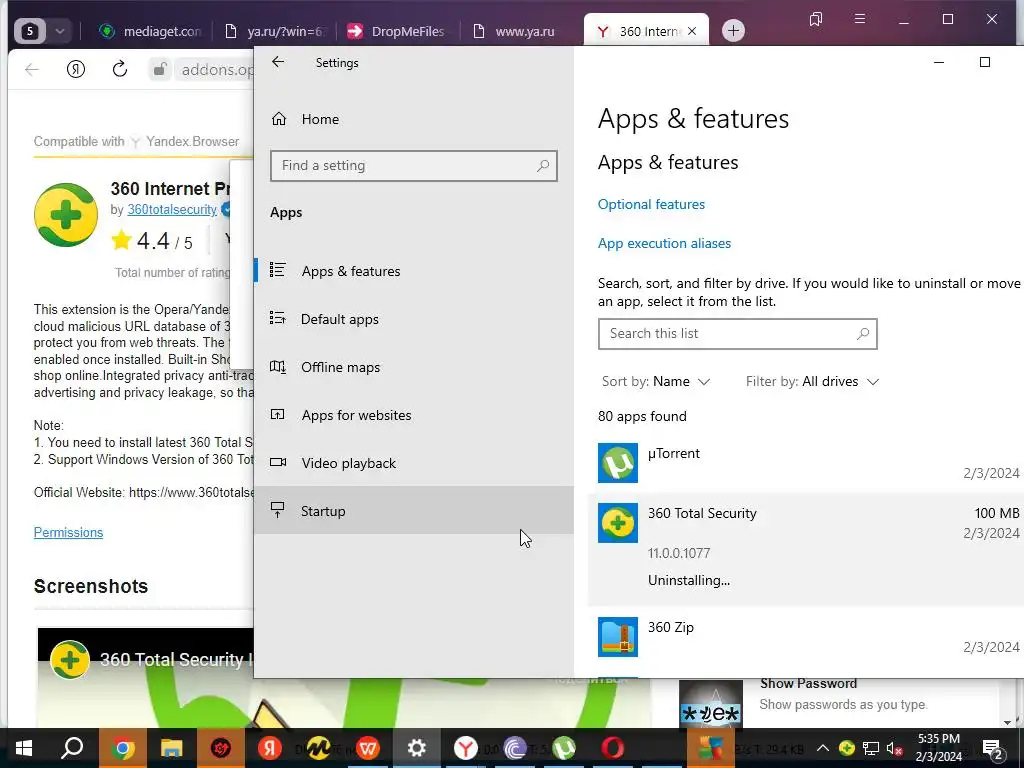The width and height of the screenshot is (1024, 768).
Task: Open Video playback settings
Action: 414,463
